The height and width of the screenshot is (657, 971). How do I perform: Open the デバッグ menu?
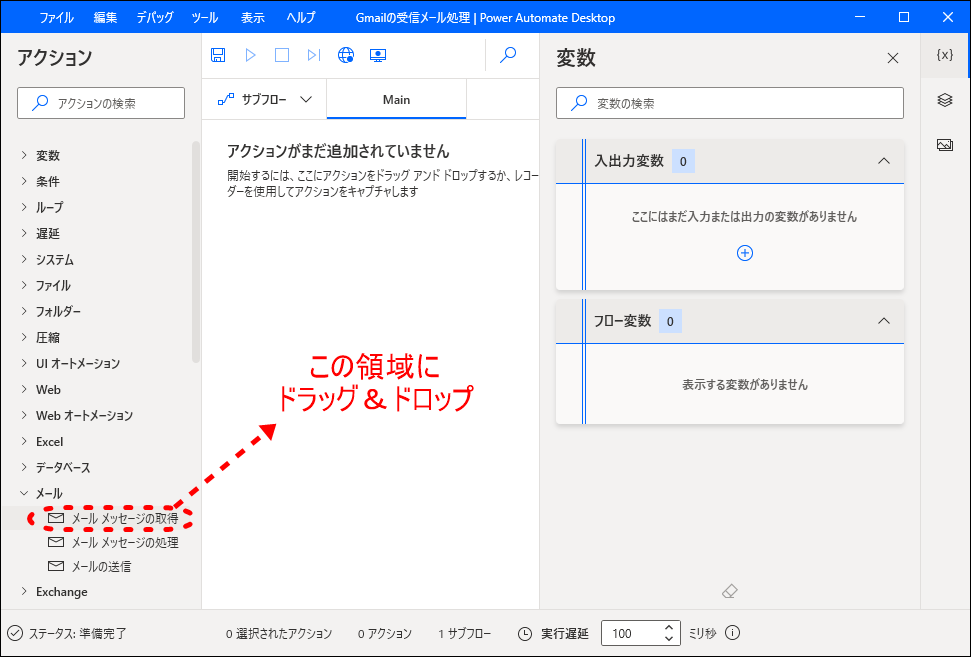tap(155, 17)
